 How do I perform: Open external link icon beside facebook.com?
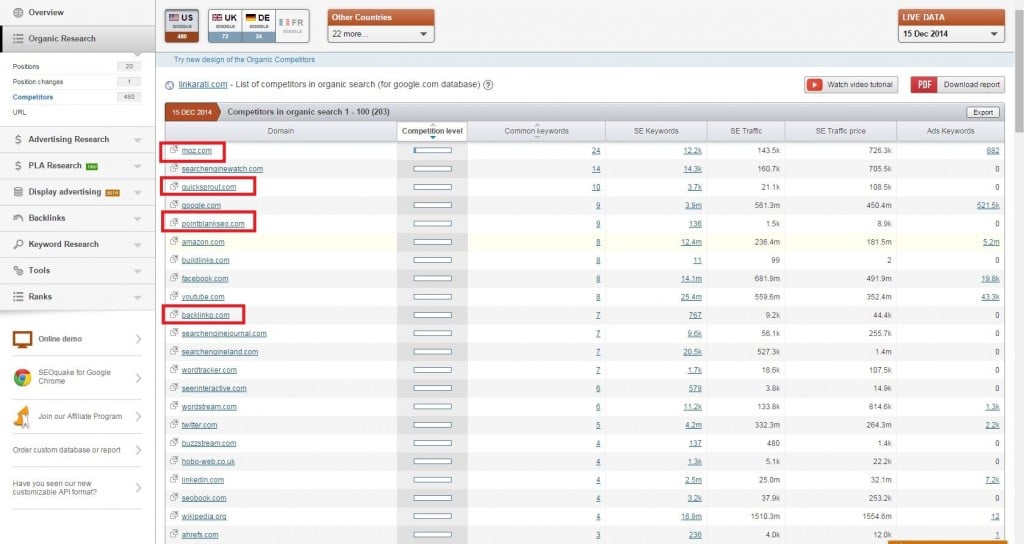pos(174,278)
